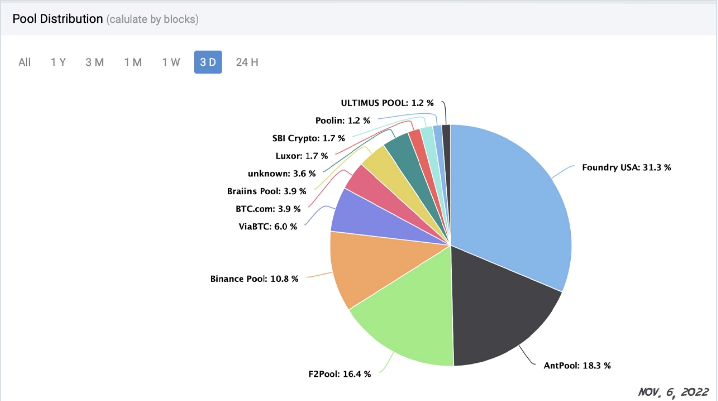Click the 'Foundry USA: 31.3 %' label

pyautogui.click(x=626, y=168)
